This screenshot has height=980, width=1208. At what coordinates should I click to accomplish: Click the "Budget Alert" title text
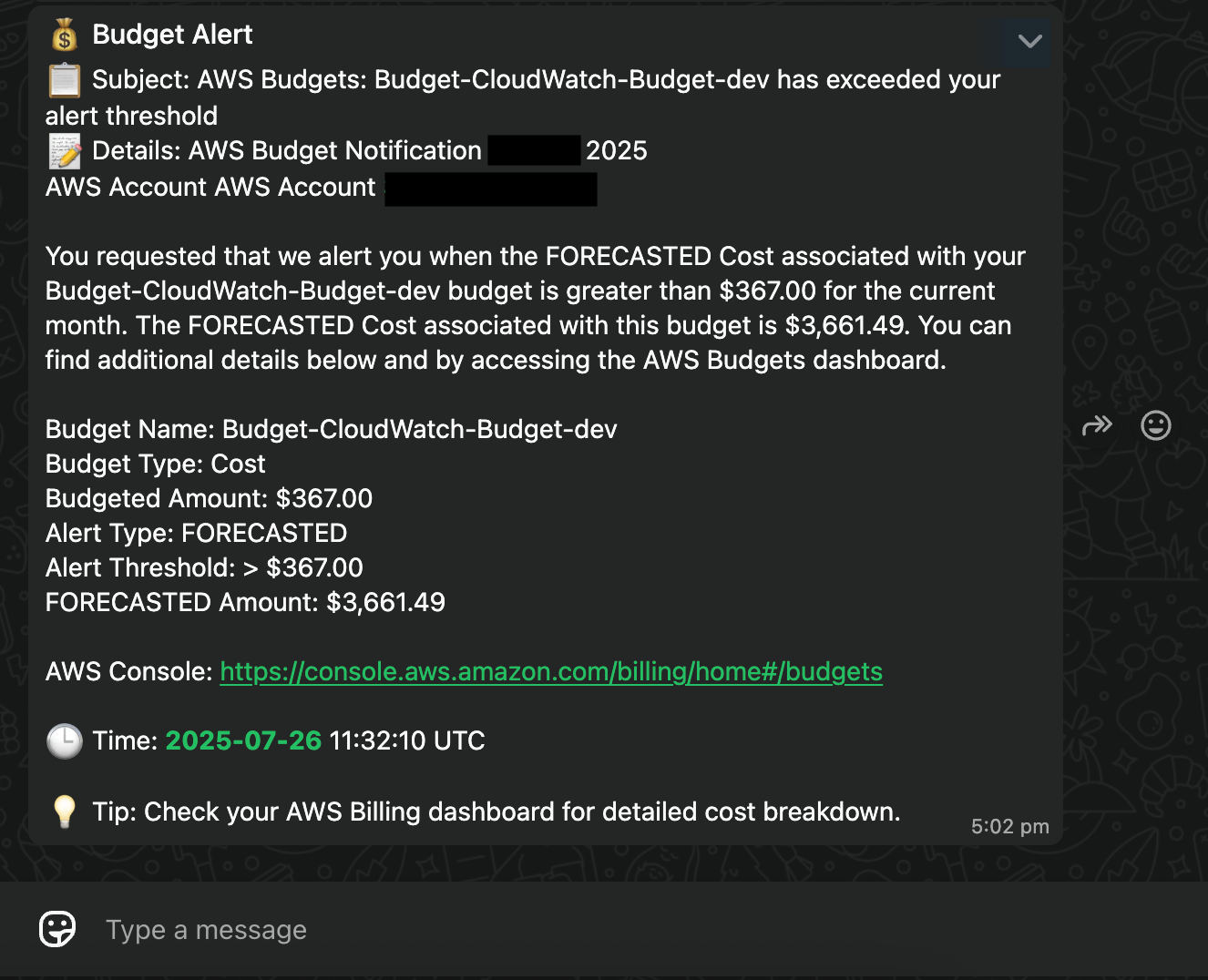172,35
